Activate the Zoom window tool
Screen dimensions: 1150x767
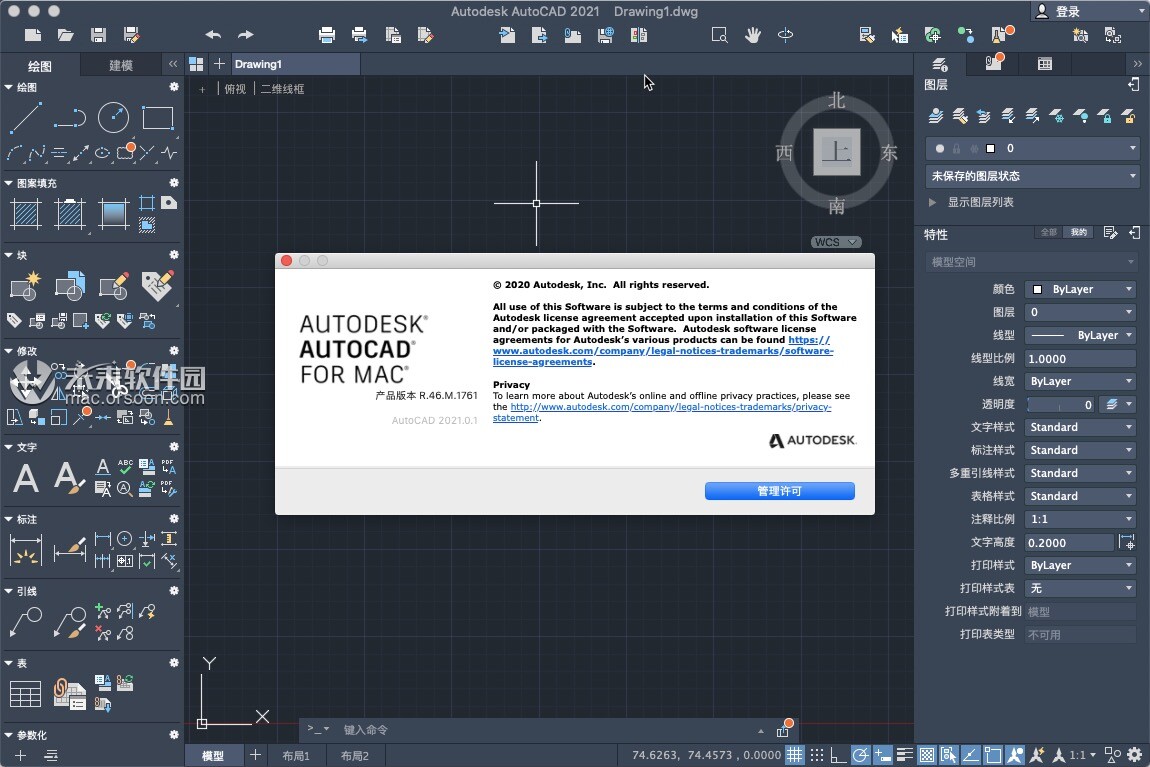719,34
